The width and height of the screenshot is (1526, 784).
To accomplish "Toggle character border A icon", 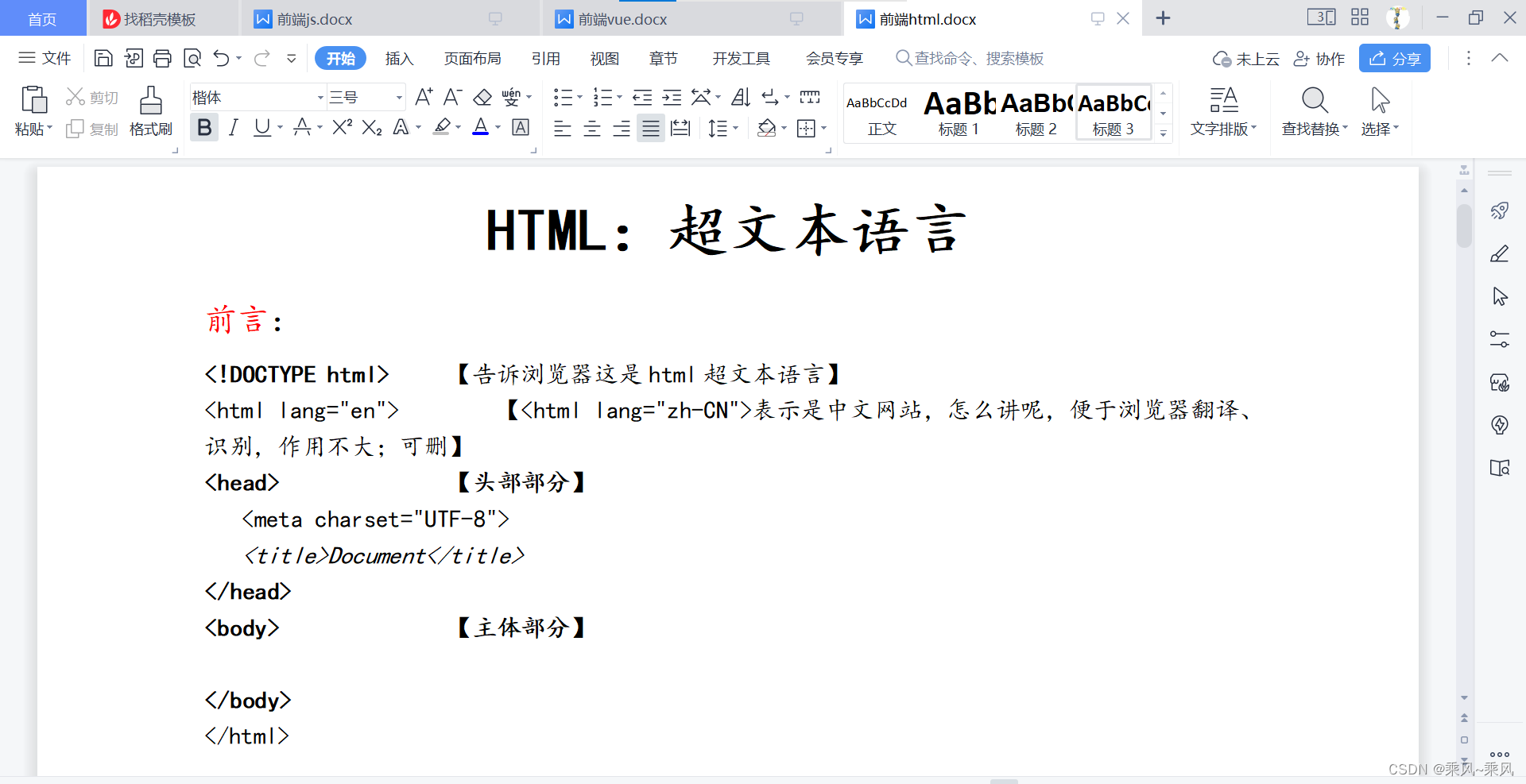I will (x=521, y=127).
